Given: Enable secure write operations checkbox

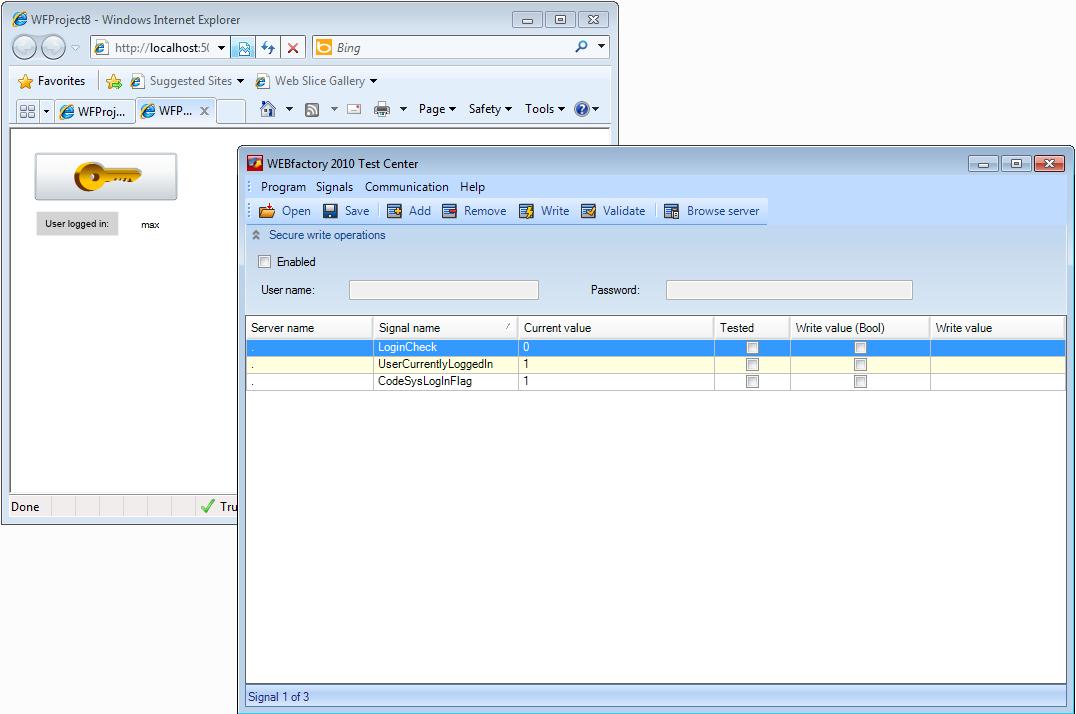Looking at the screenshot, I should pos(265,262).
